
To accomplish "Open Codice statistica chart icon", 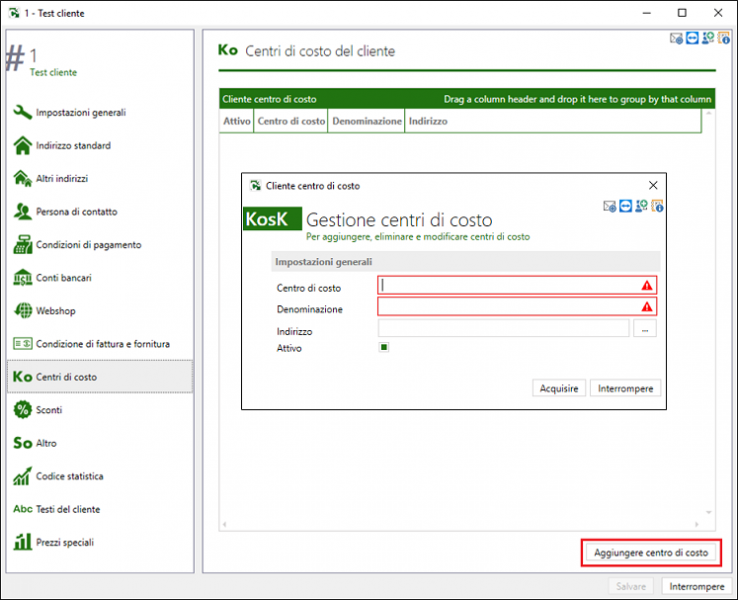I will point(23,476).
